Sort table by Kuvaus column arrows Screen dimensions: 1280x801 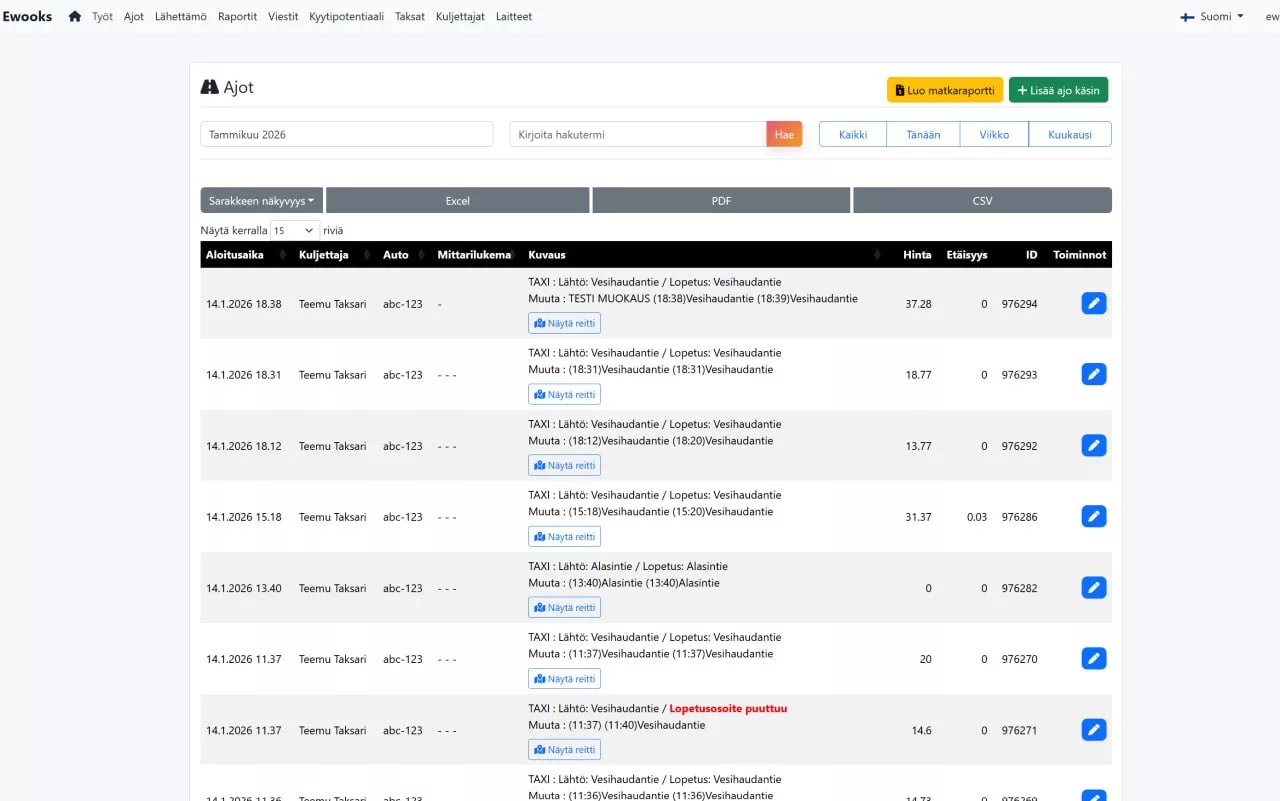(877, 255)
